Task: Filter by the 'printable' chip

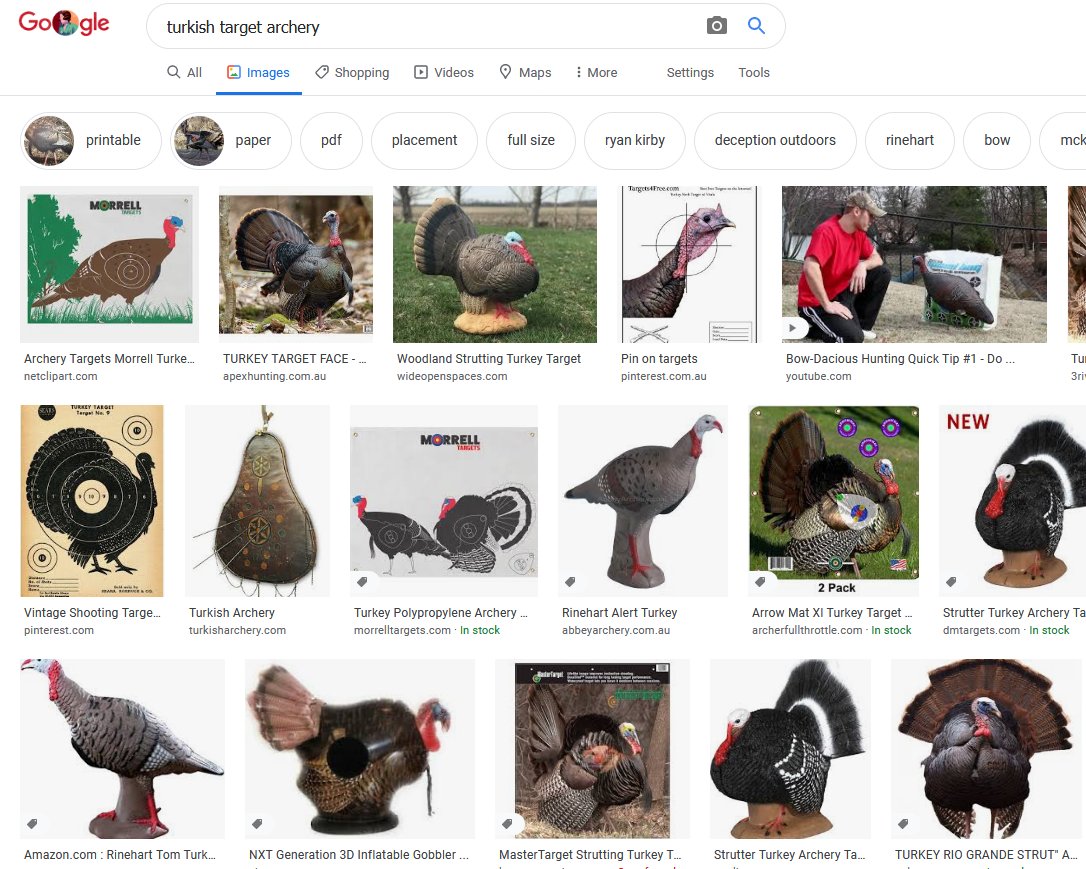Action: [x=91, y=141]
